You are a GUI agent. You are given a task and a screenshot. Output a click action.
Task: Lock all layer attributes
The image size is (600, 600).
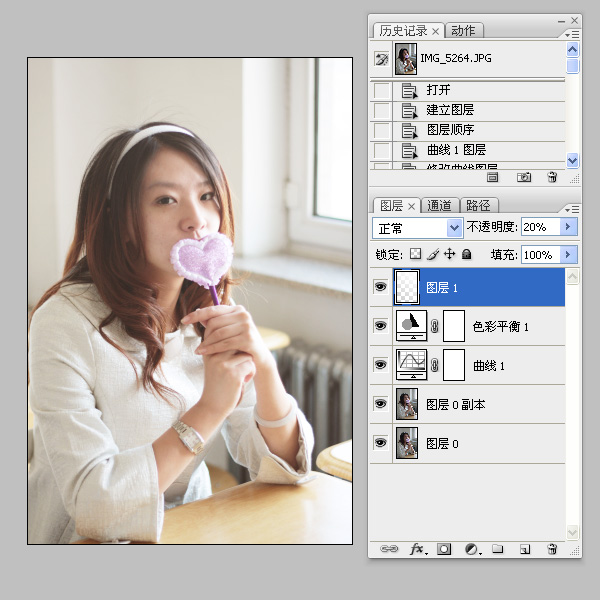(x=466, y=254)
